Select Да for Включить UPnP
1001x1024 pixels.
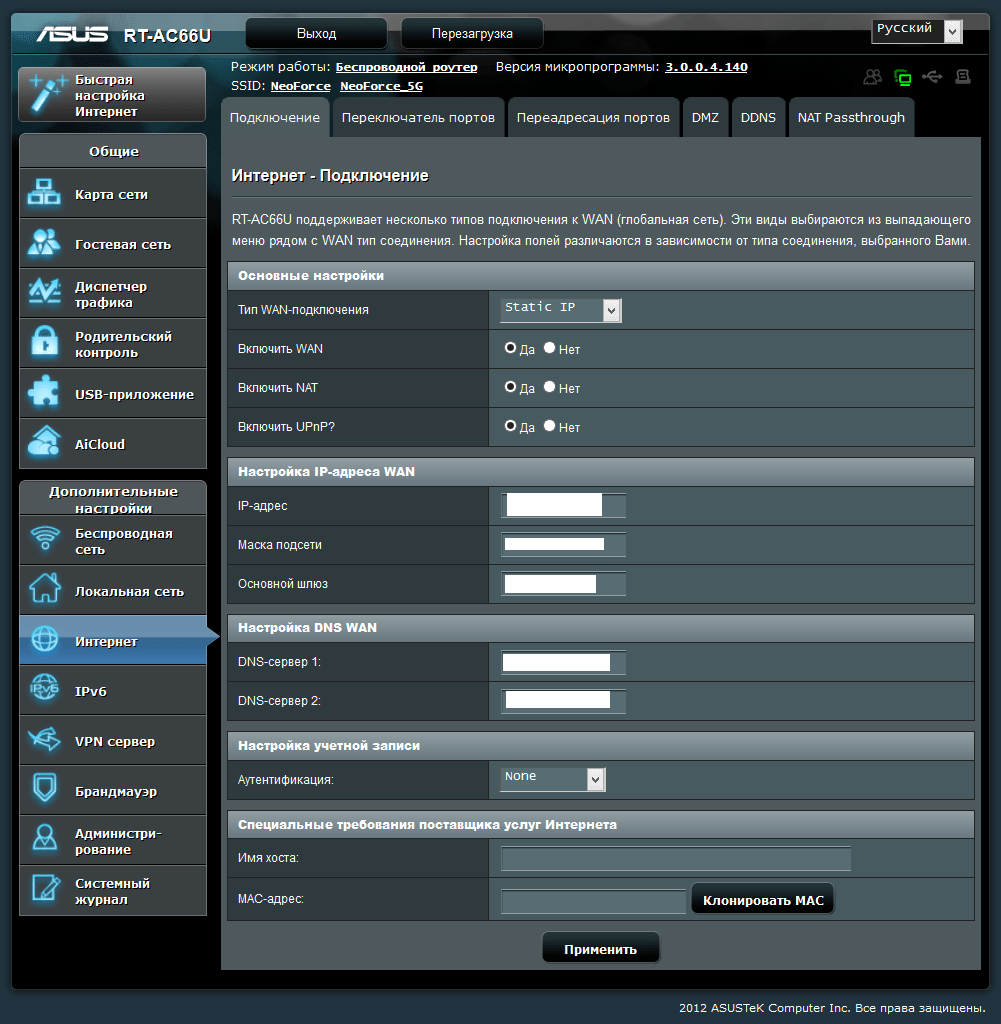pos(511,426)
